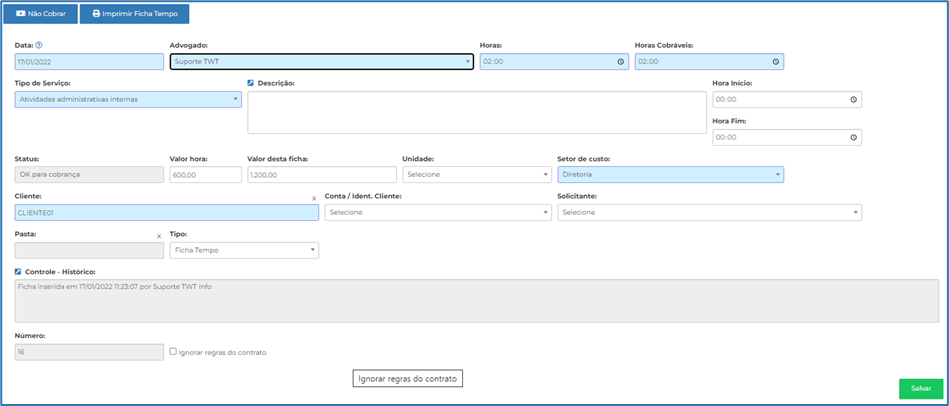Click money icon on Não Cobrar

click(20, 13)
